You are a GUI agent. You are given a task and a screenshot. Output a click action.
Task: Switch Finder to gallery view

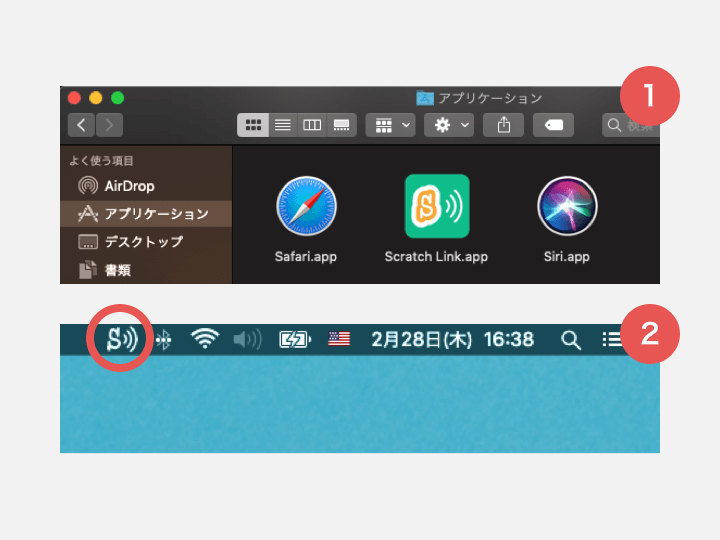coord(342,125)
